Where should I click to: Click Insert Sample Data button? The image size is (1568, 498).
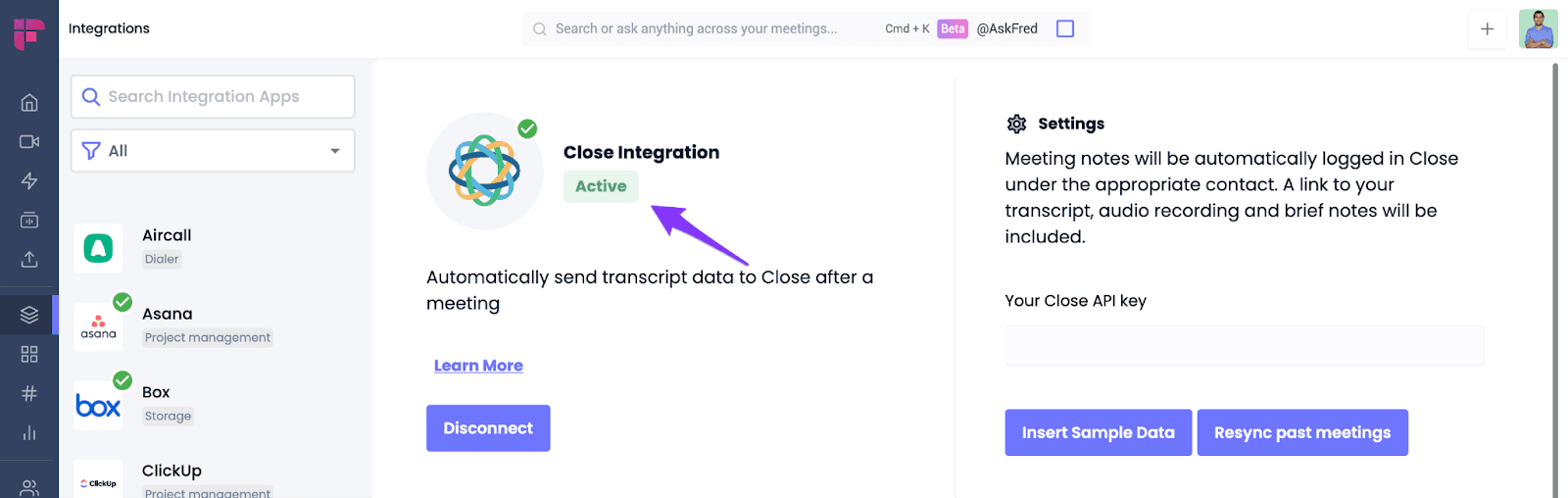coord(1099,432)
